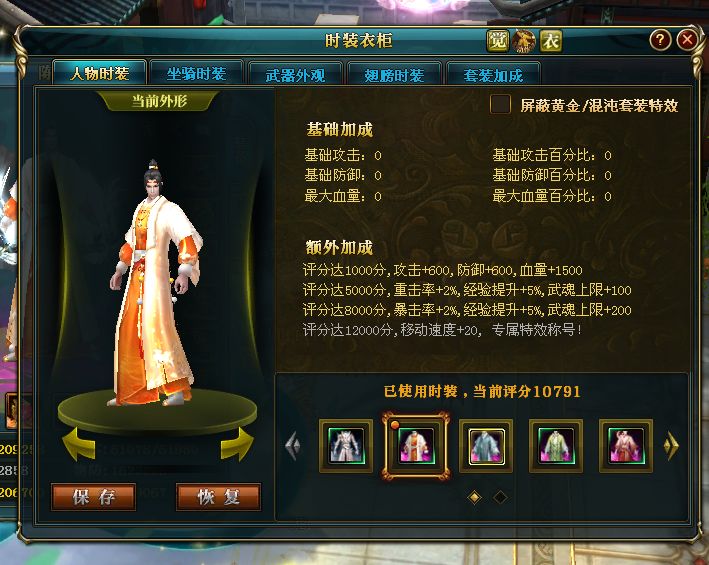The image size is (709, 565).
Task: Choose the green robe costume icon
Action: coord(556,446)
